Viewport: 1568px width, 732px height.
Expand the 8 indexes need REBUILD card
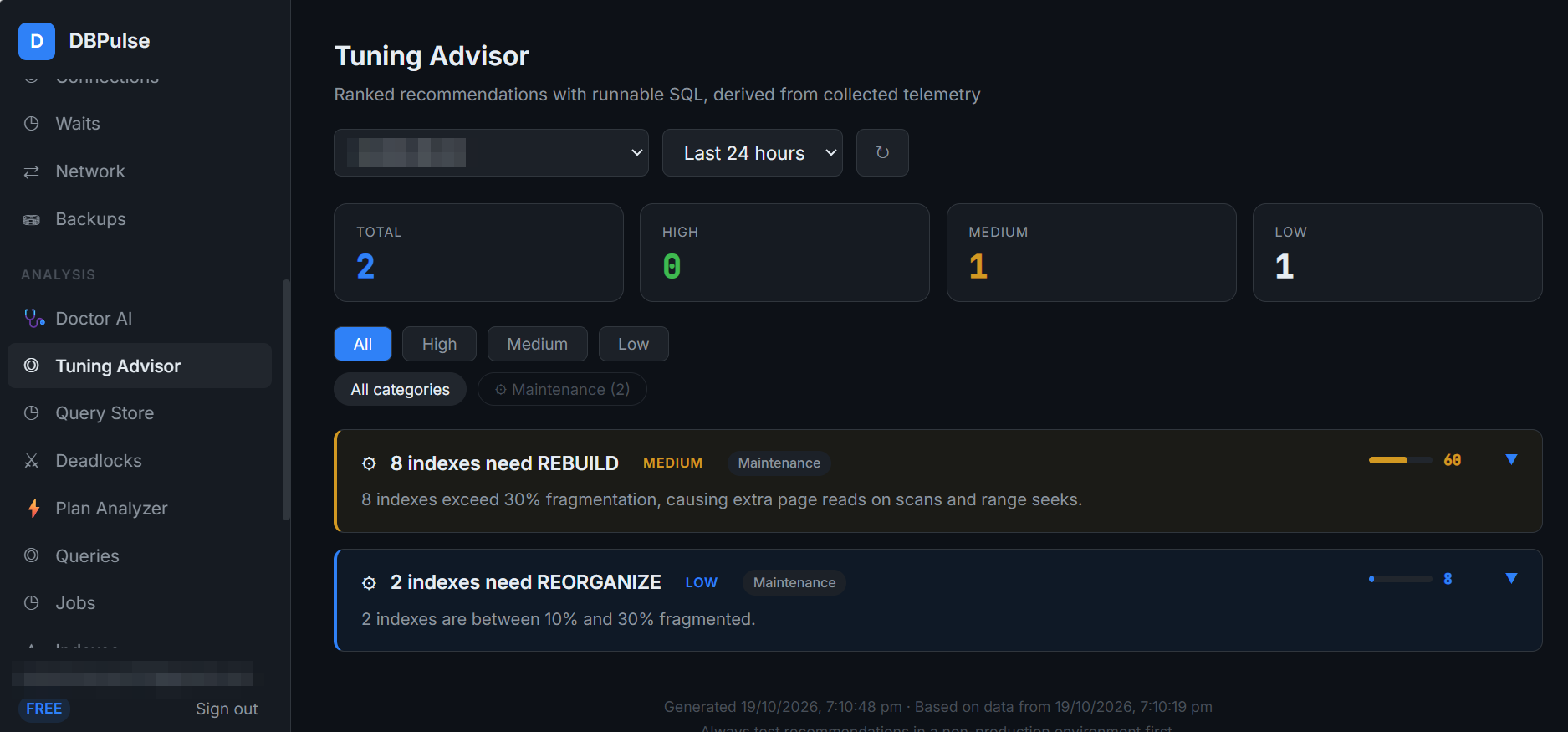point(1511,460)
